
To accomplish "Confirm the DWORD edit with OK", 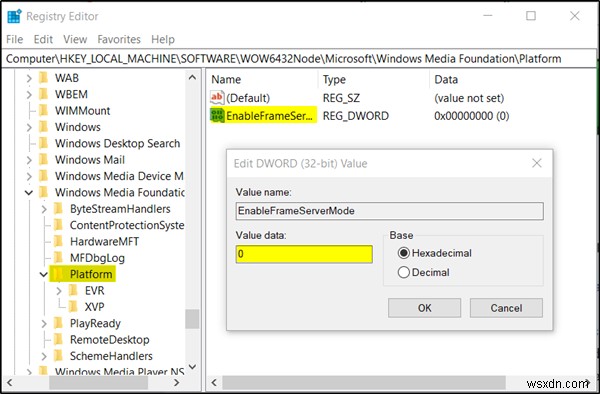I will [x=424, y=308].
